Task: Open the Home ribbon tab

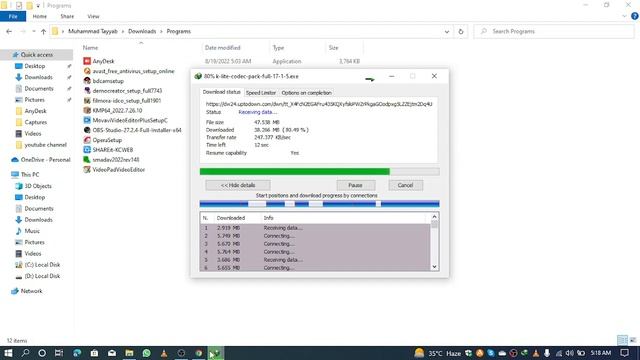Action: pyautogui.click(x=40, y=16)
